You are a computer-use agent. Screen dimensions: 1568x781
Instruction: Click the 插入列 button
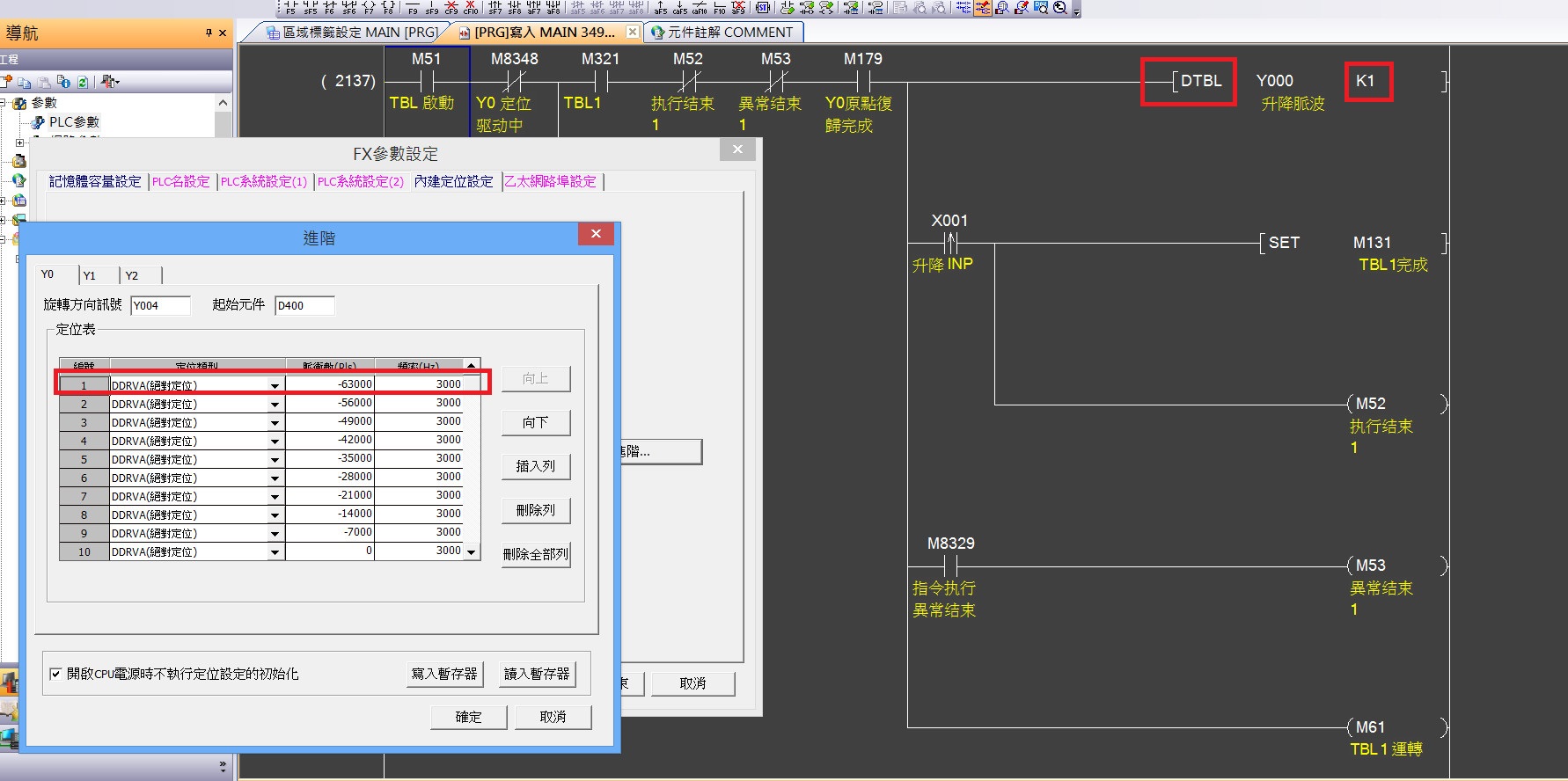535,466
